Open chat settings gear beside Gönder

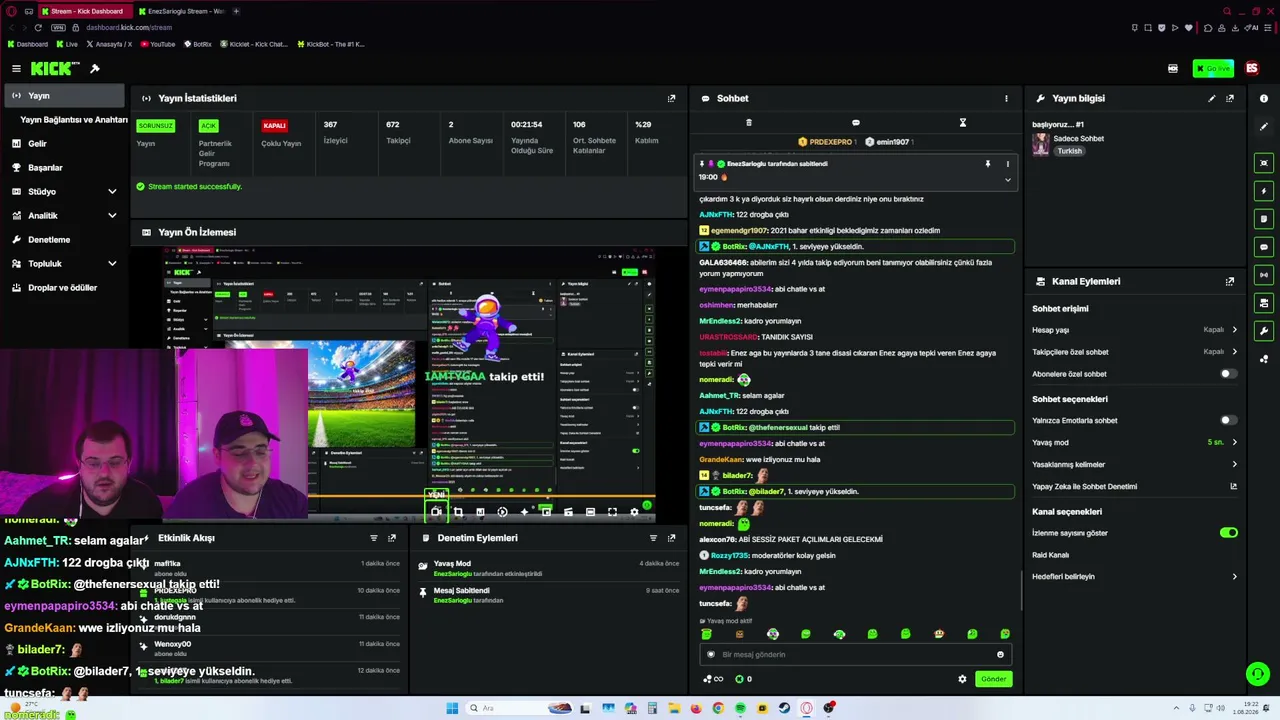click(962, 679)
